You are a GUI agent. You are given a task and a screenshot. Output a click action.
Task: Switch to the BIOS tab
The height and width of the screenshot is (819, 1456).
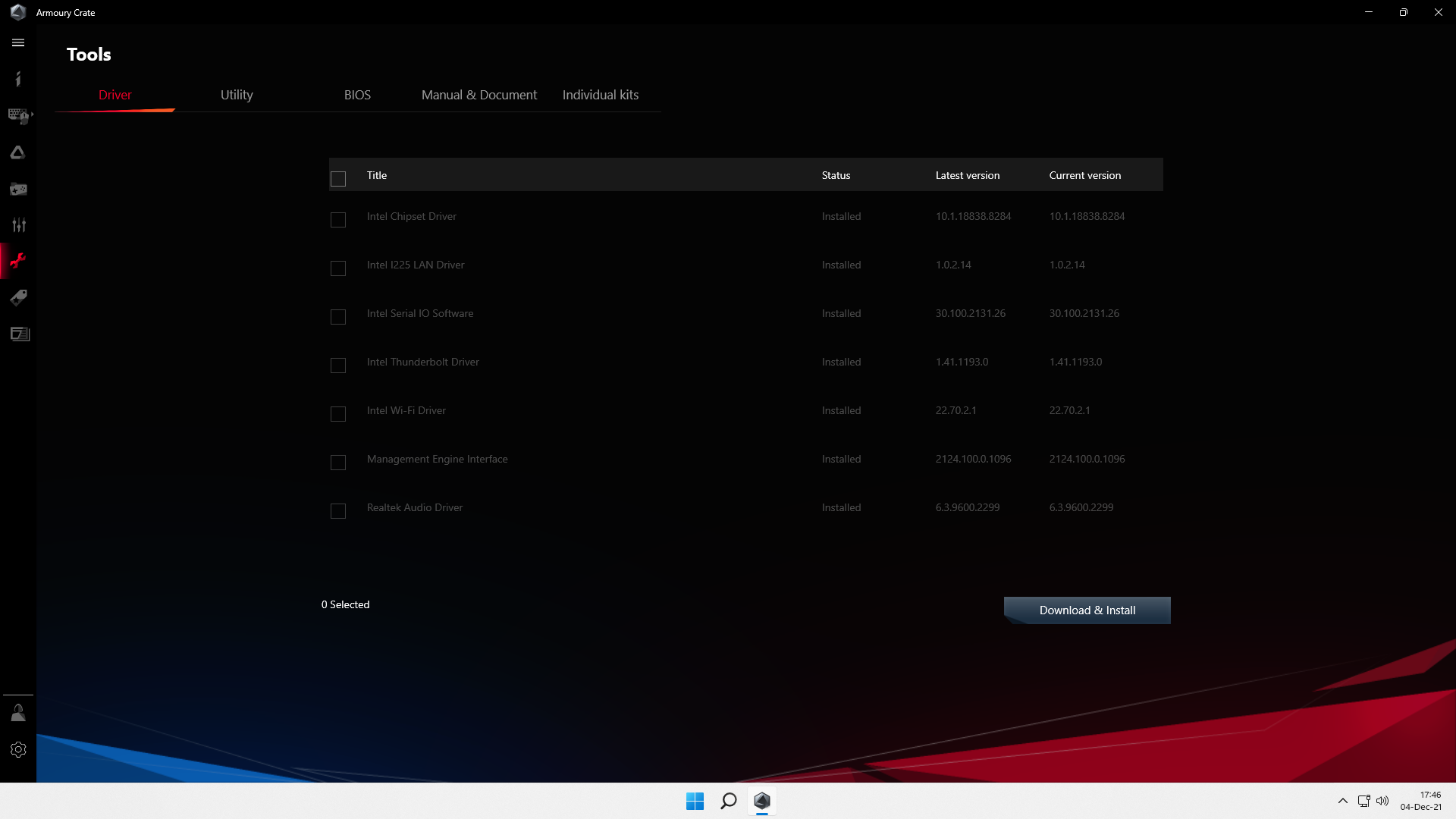click(x=357, y=95)
